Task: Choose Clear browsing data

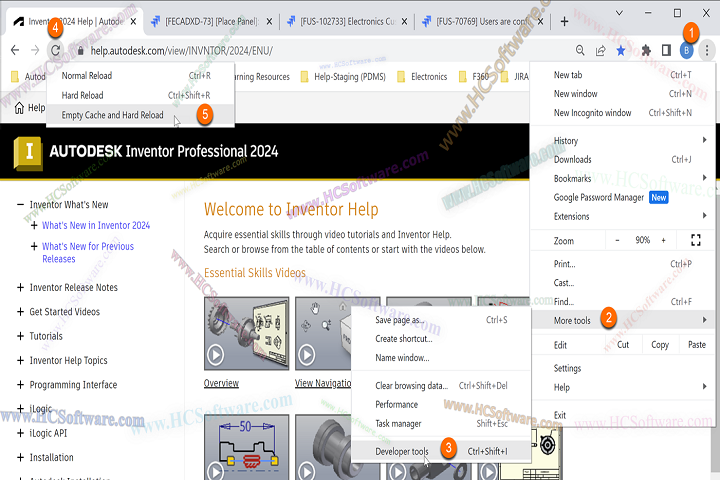Action: 441,386
